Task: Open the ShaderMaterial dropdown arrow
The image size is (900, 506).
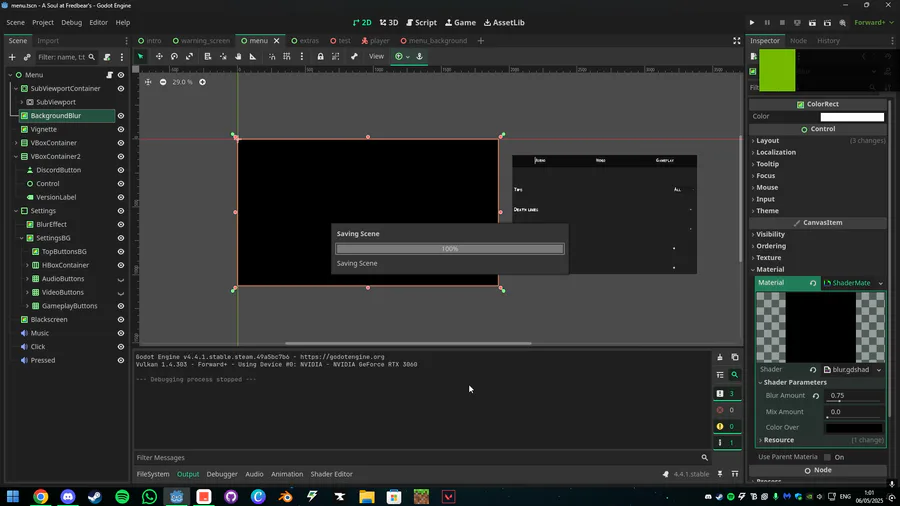Action: (880, 283)
